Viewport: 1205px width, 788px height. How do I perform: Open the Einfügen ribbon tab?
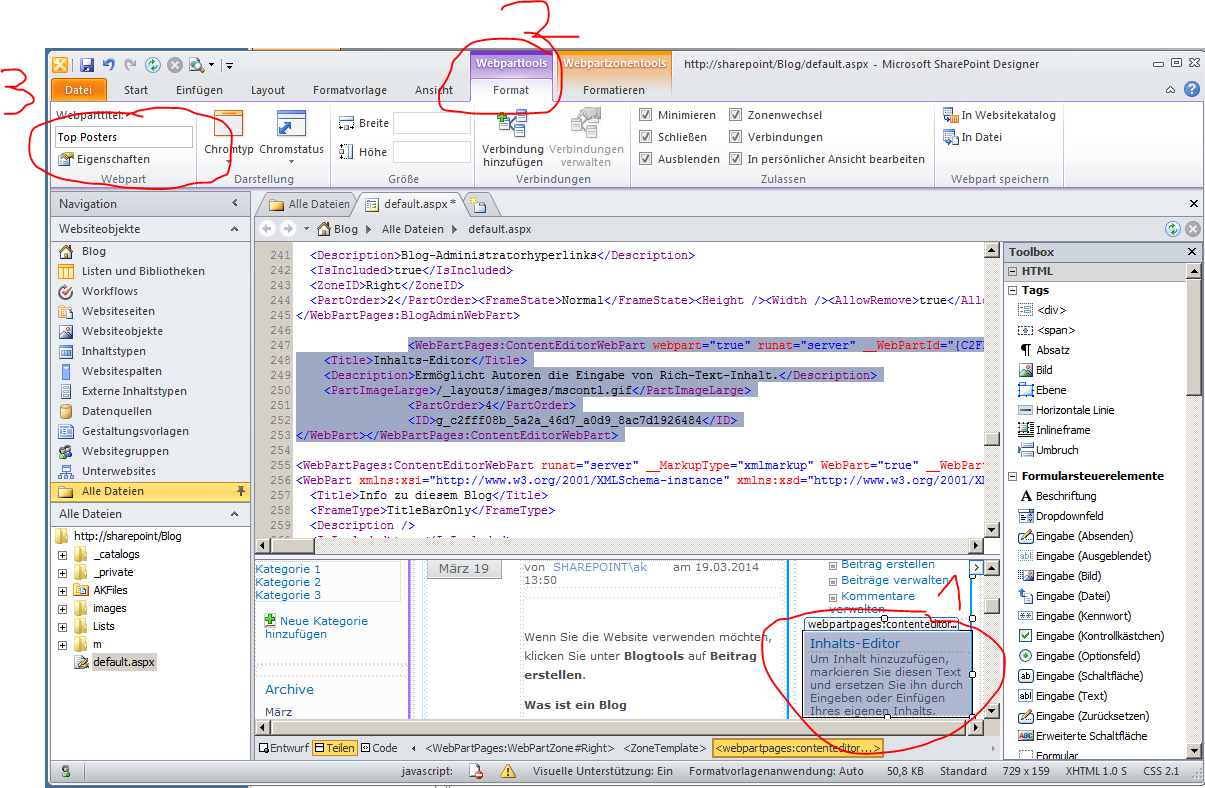(x=199, y=90)
